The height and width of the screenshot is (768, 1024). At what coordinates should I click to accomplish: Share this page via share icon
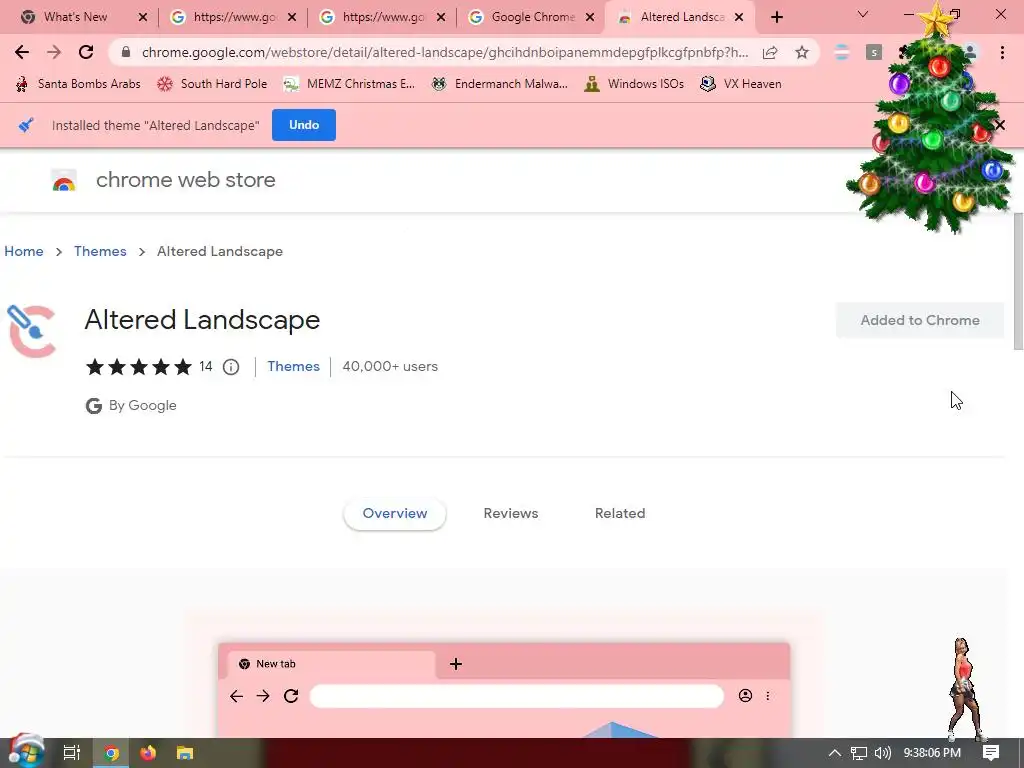[770, 53]
